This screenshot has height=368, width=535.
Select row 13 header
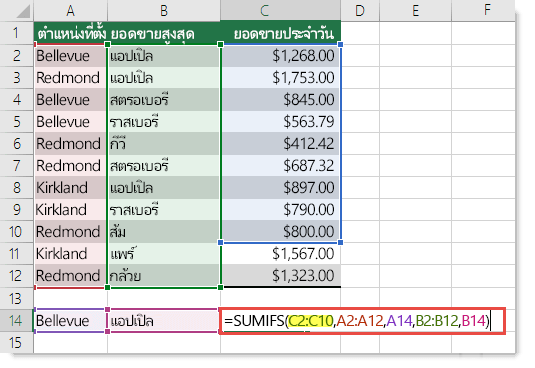(17, 298)
